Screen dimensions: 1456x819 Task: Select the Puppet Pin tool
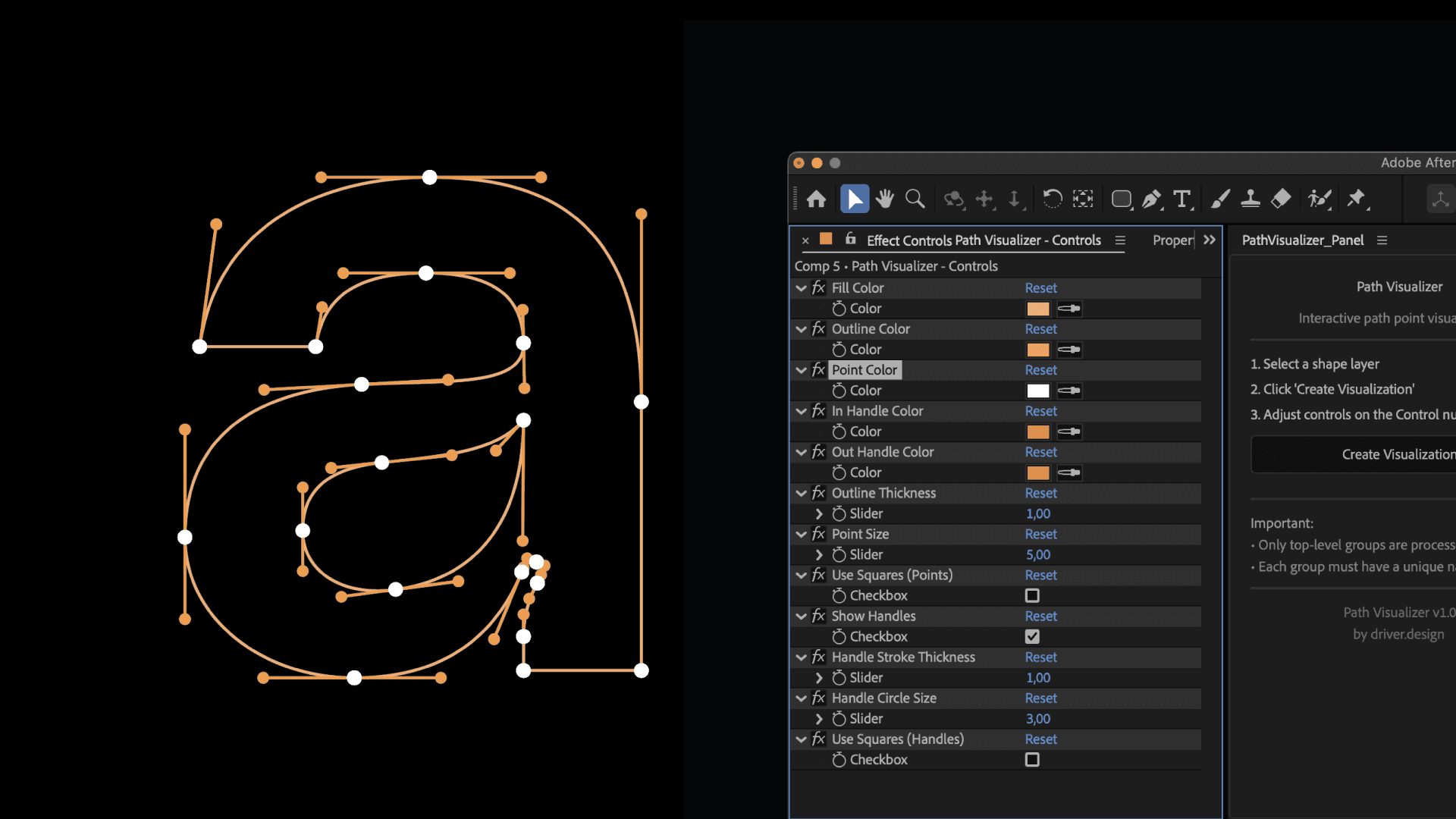pyautogui.click(x=1356, y=199)
